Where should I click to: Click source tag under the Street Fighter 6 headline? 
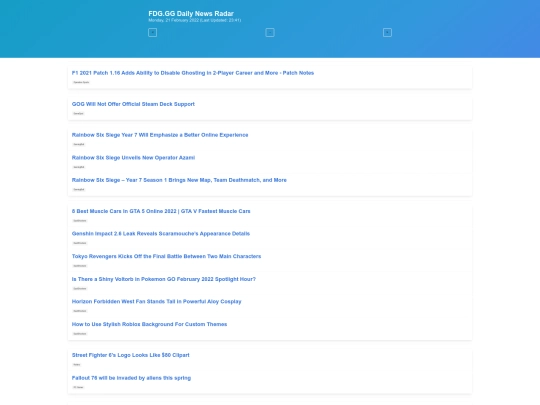pyautogui.click(x=77, y=365)
